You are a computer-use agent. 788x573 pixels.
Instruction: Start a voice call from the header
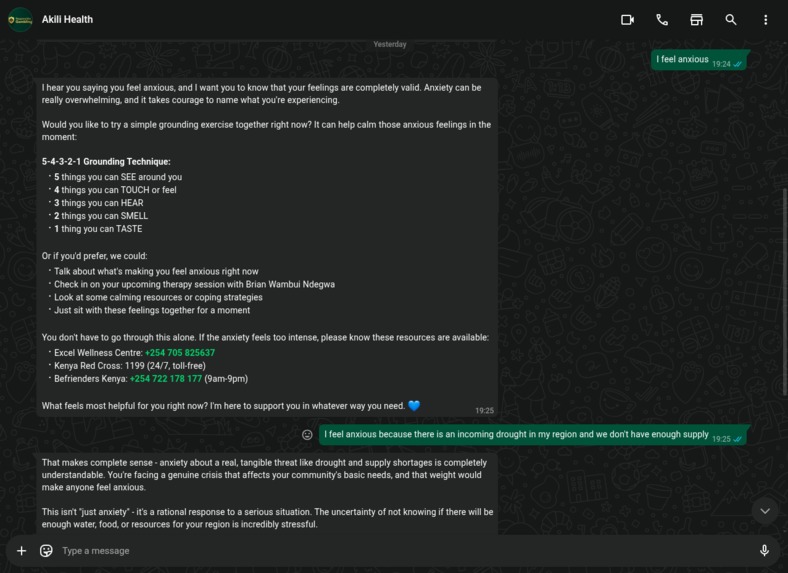coord(662,20)
